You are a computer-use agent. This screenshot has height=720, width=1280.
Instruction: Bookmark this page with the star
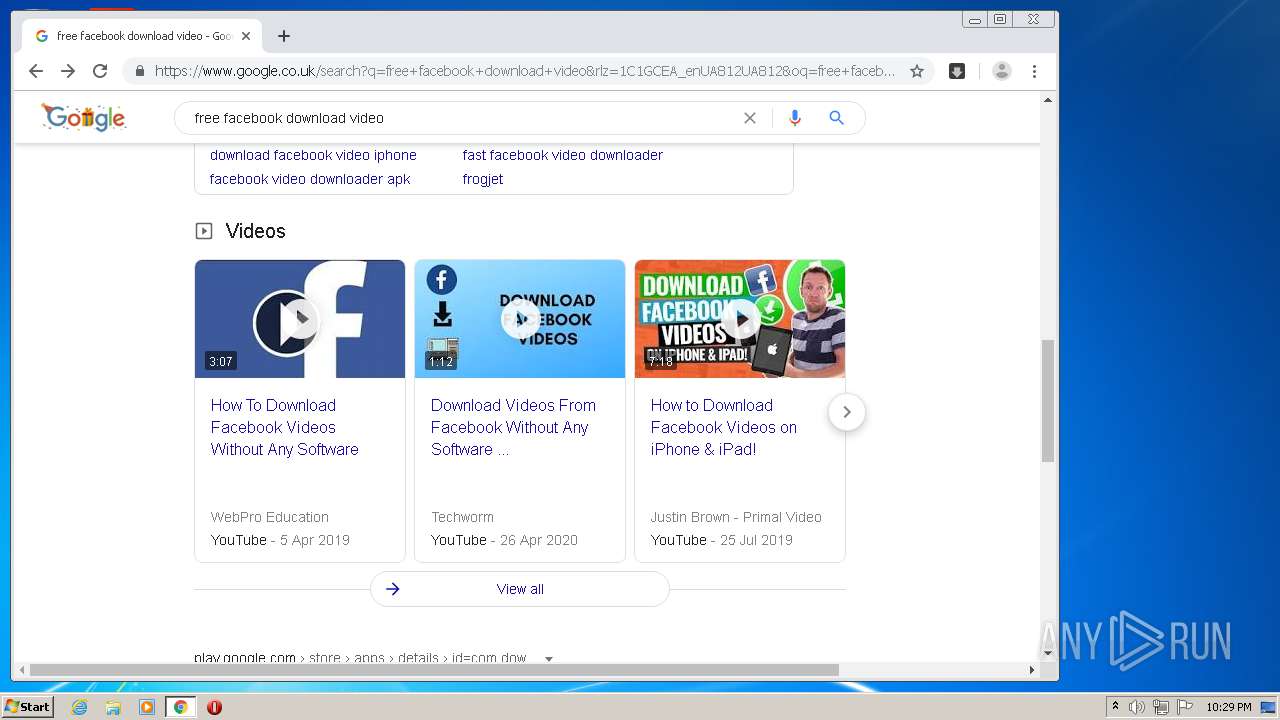pyautogui.click(x=916, y=71)
